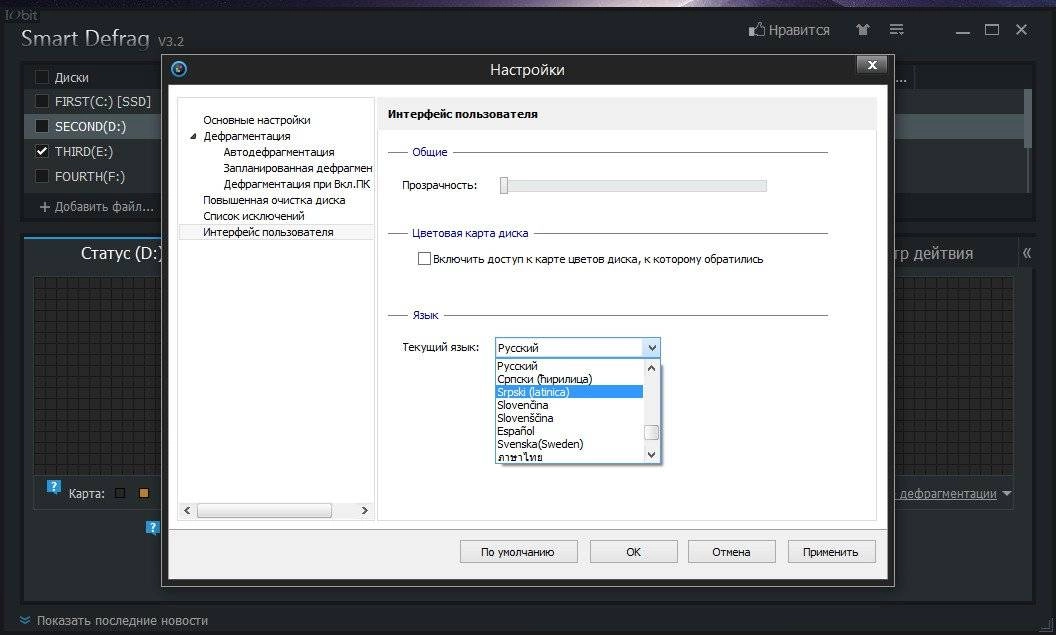The width and height of the screenshot is (1056, 635).
Task: Open the skin (shirt) icon menu
Action: tap(863, 30)
